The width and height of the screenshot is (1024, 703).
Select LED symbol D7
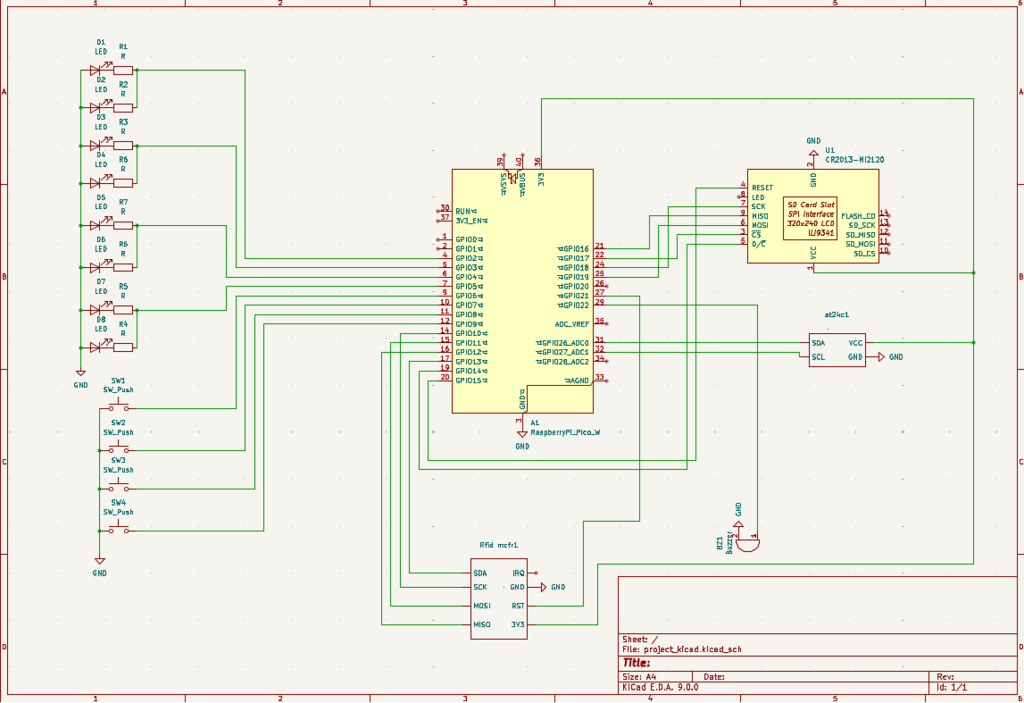(95, 309)
